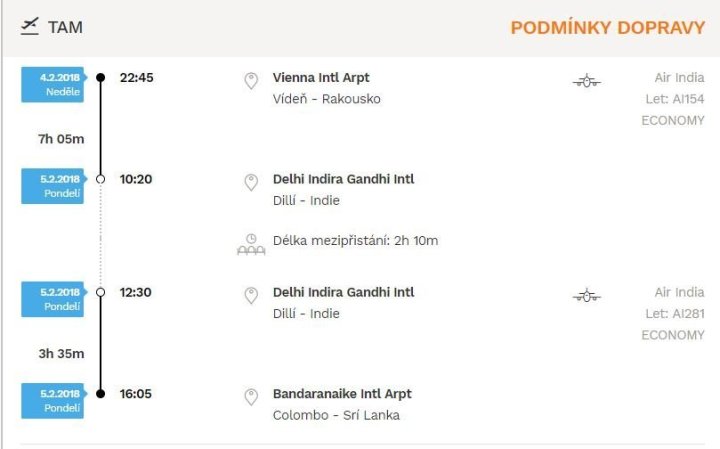Click location pin next to Vienna Intl Arpt
This screenshot has width=720, height=449.
coord(251,80)
